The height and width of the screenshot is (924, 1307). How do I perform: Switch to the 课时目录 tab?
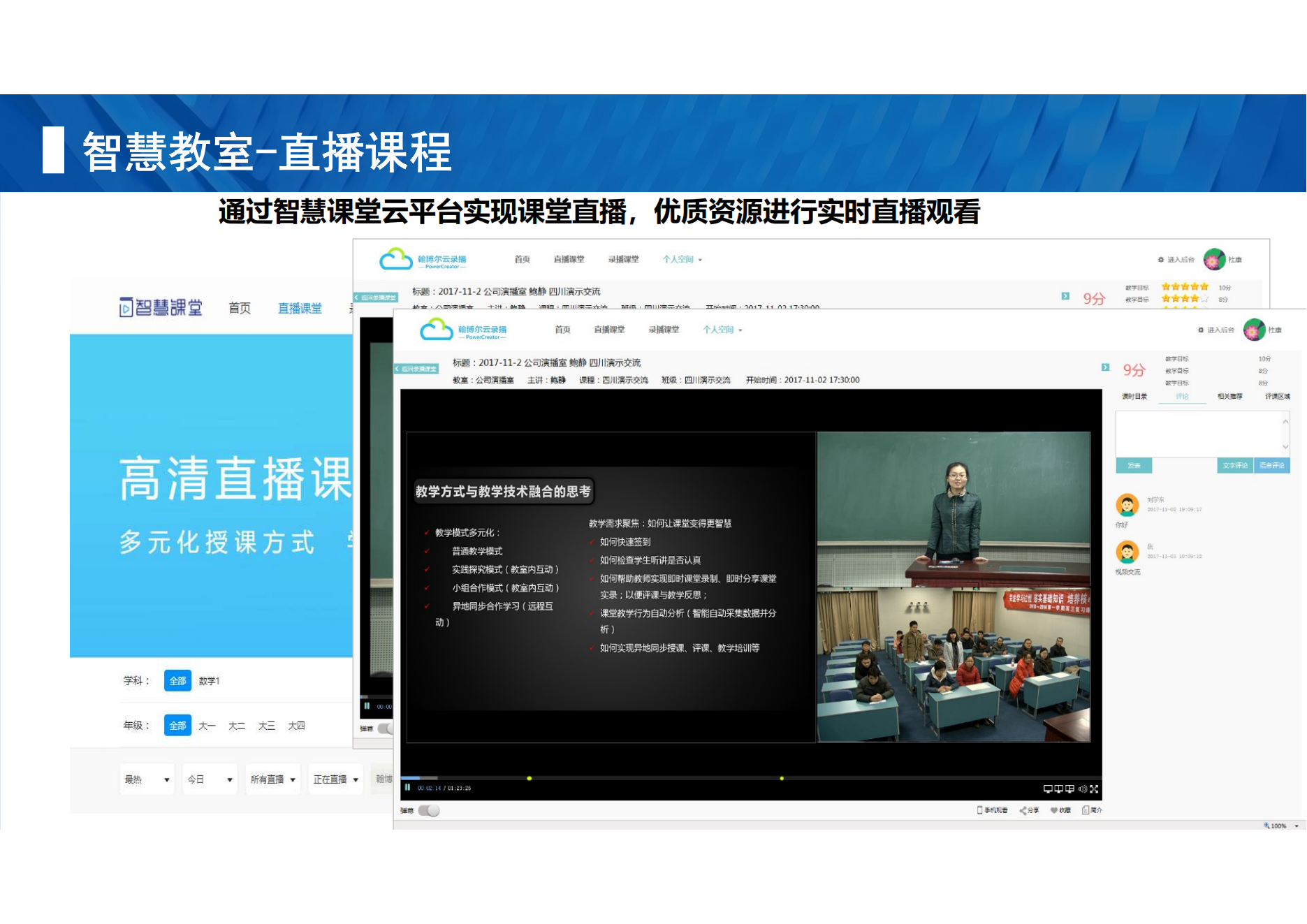[x=1134, y=397]
